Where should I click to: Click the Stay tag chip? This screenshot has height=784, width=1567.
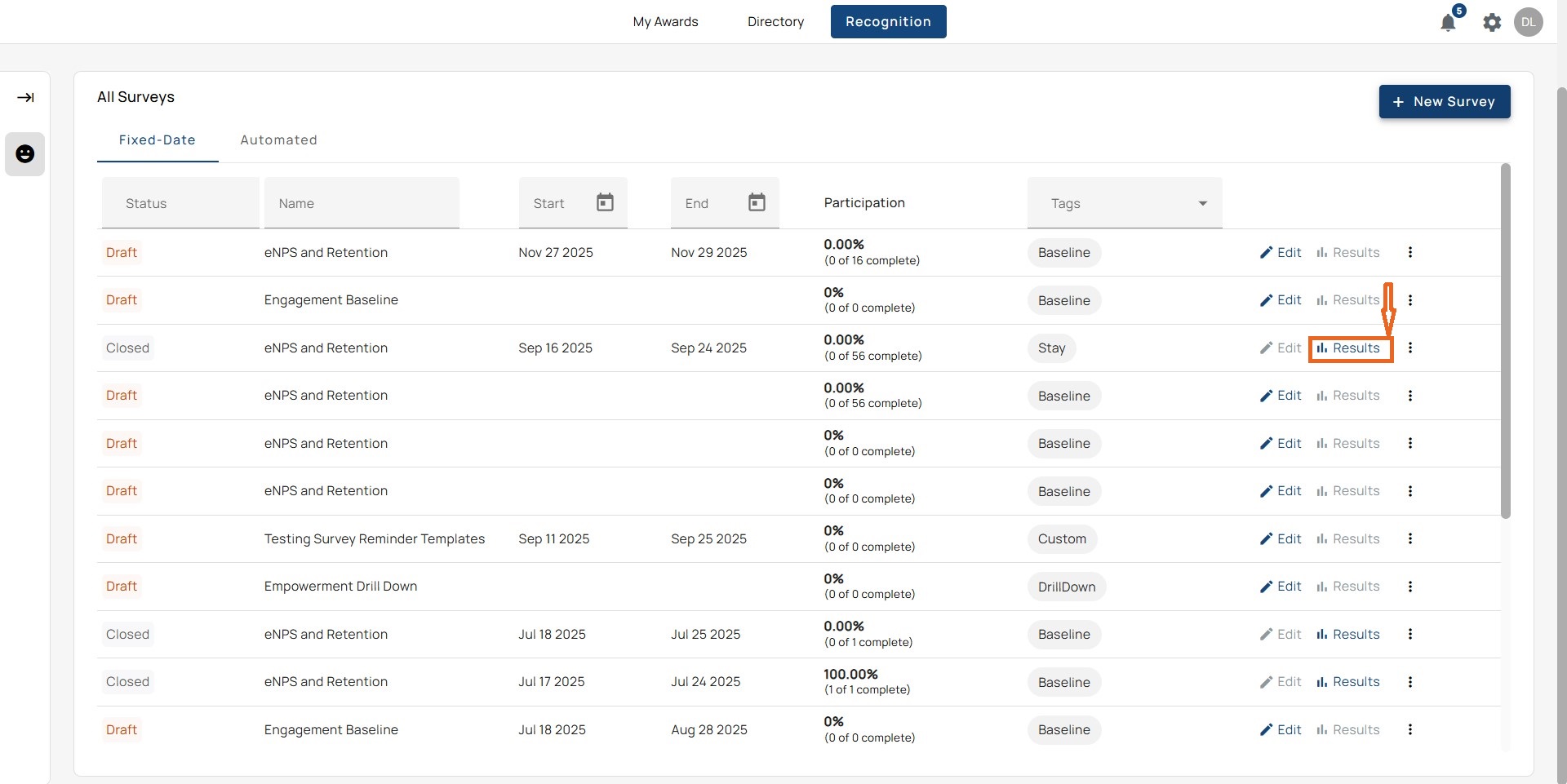(1051, 348)
